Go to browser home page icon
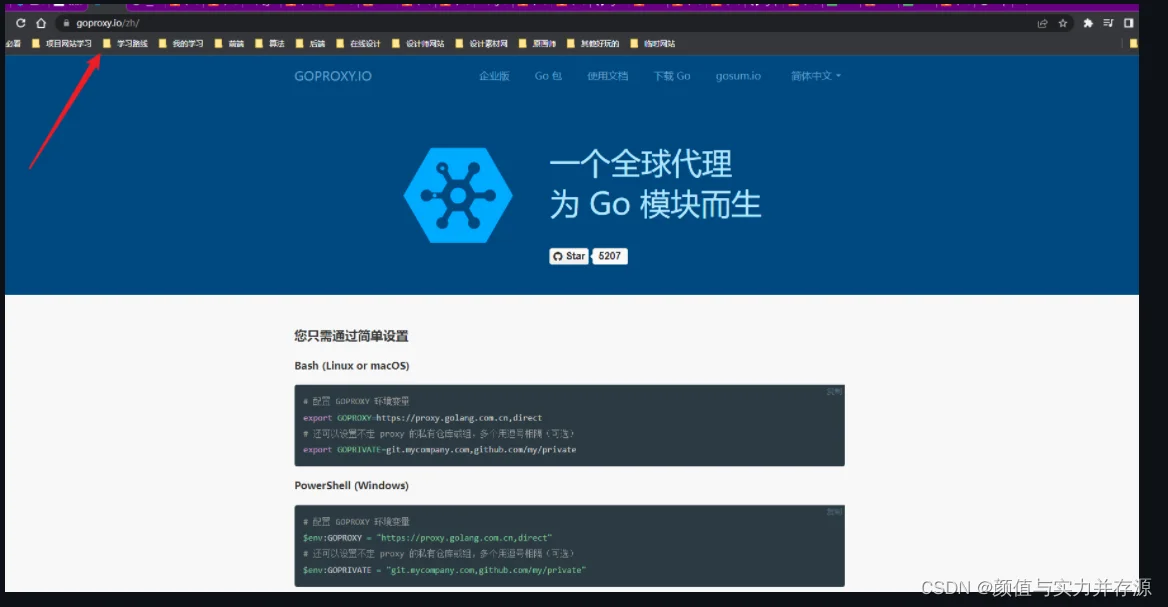The height and width of the screenshot is (607, 1168). click(x=41, y=23)
